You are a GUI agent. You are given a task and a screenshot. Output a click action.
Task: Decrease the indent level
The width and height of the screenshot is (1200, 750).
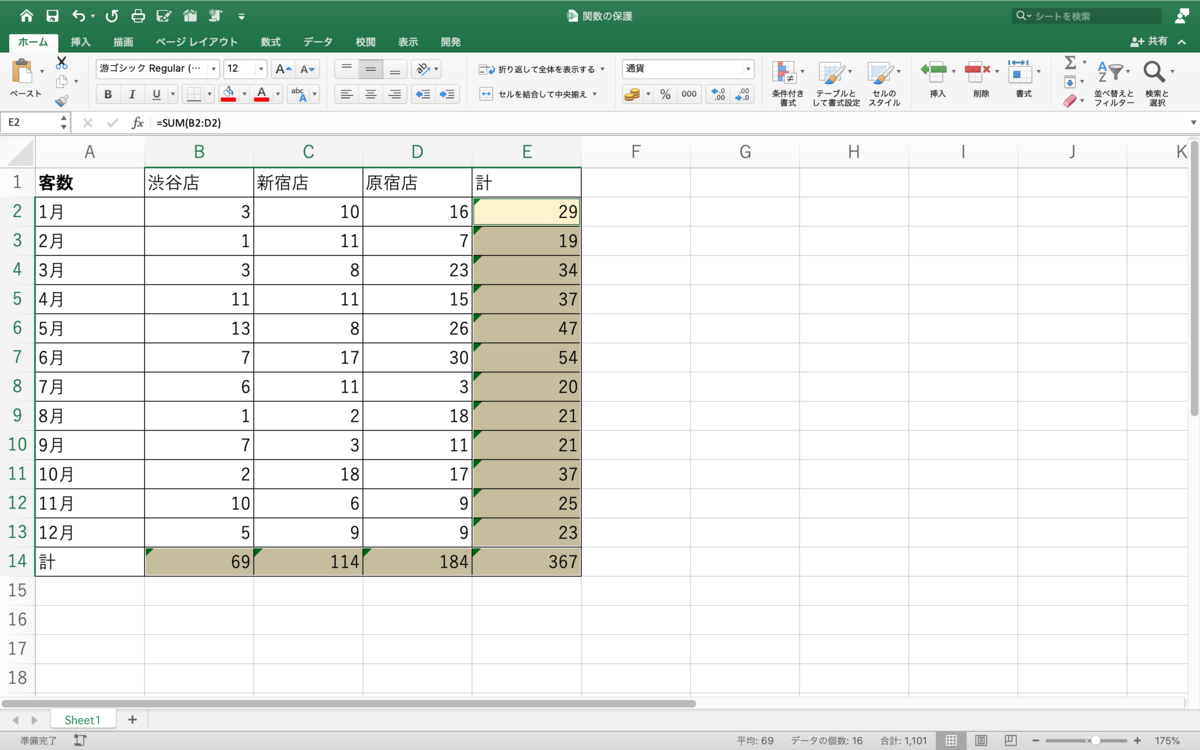point(422,94)
